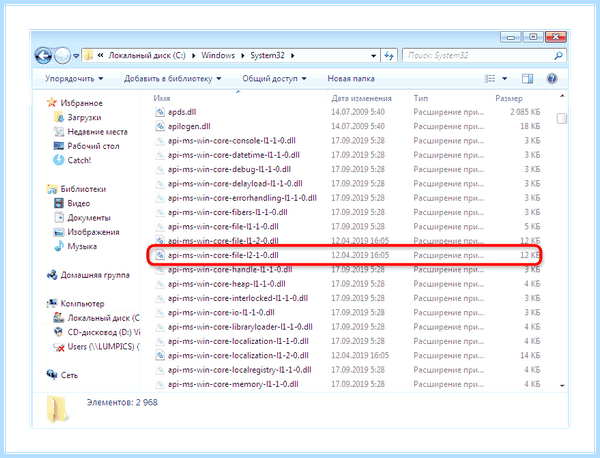
Task: Click the folder icon in address bar
Action: pyautogui.click(x=88, y=55)
